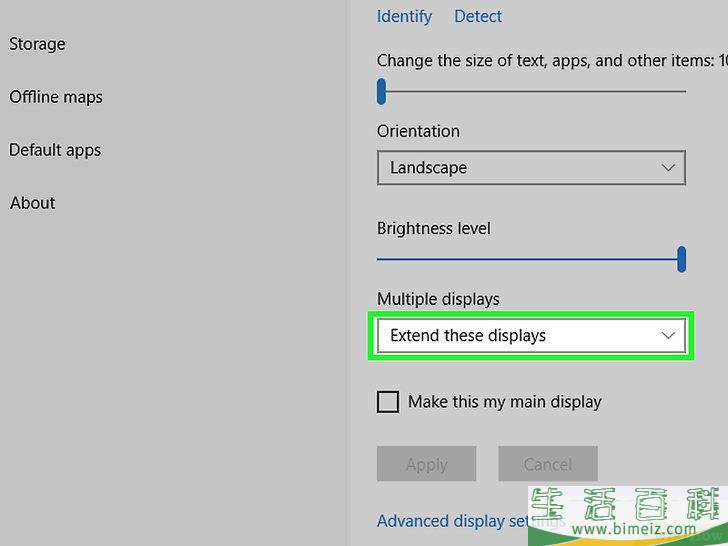The image size is (728, 546).
Task: Click the text size slider handle
Action: [x=381, y=92]
